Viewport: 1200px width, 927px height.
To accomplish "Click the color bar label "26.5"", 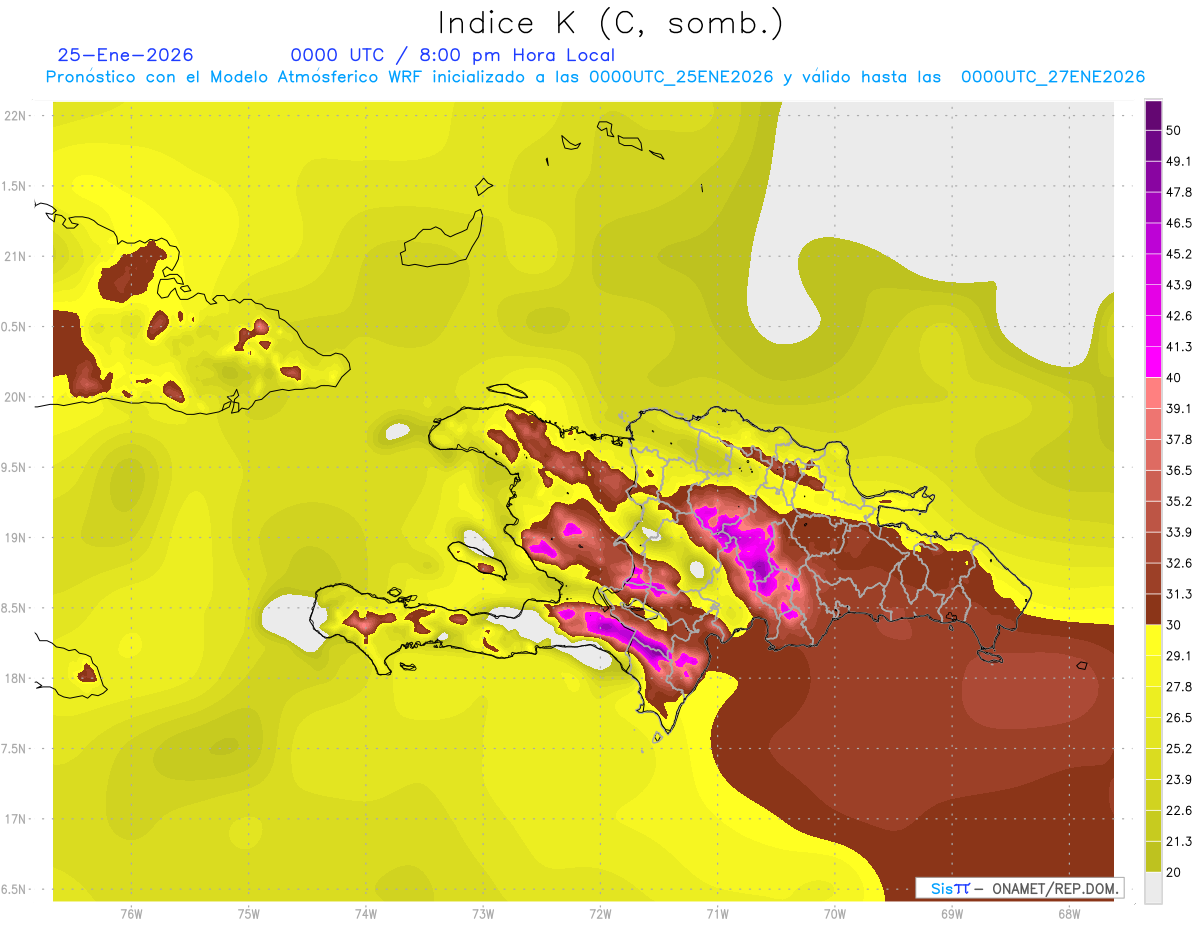I will pos(1179,718).
